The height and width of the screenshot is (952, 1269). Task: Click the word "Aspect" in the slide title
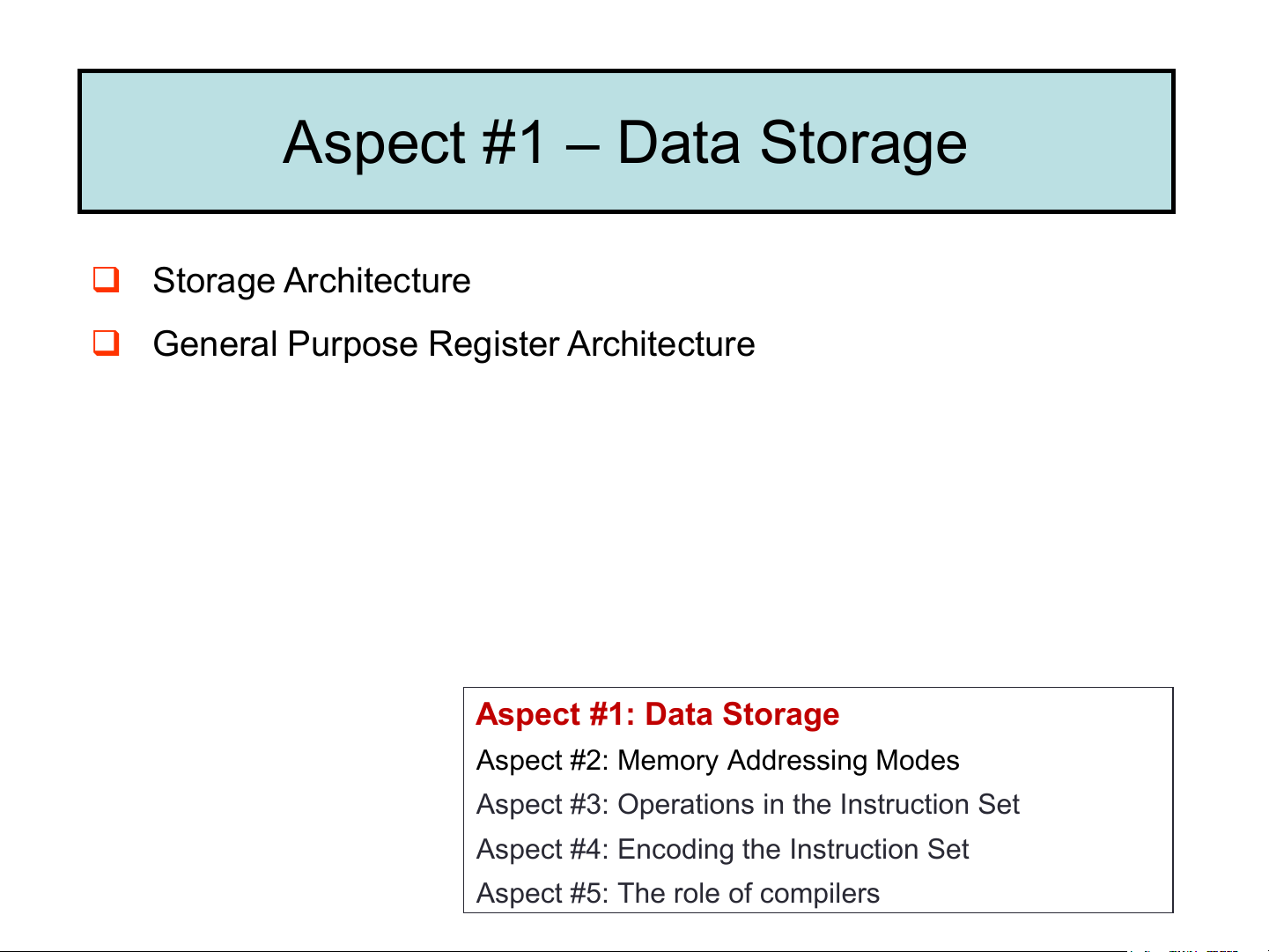[x=374, y=142]
